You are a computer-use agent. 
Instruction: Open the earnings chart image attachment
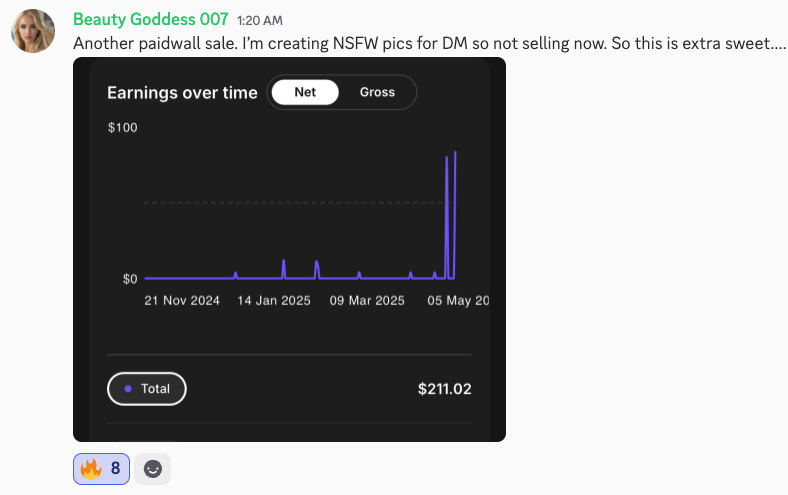(x=289, y=249)
